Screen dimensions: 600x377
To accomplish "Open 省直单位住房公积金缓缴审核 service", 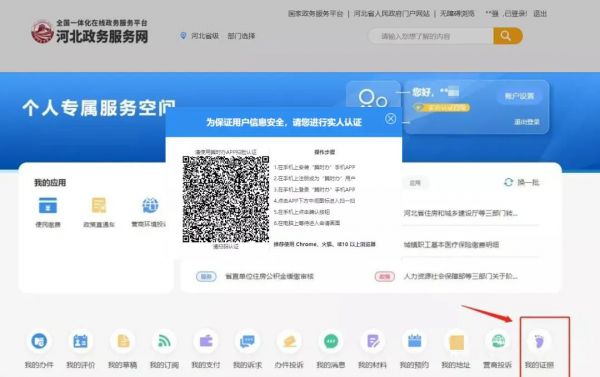I will tap(269, 276).
